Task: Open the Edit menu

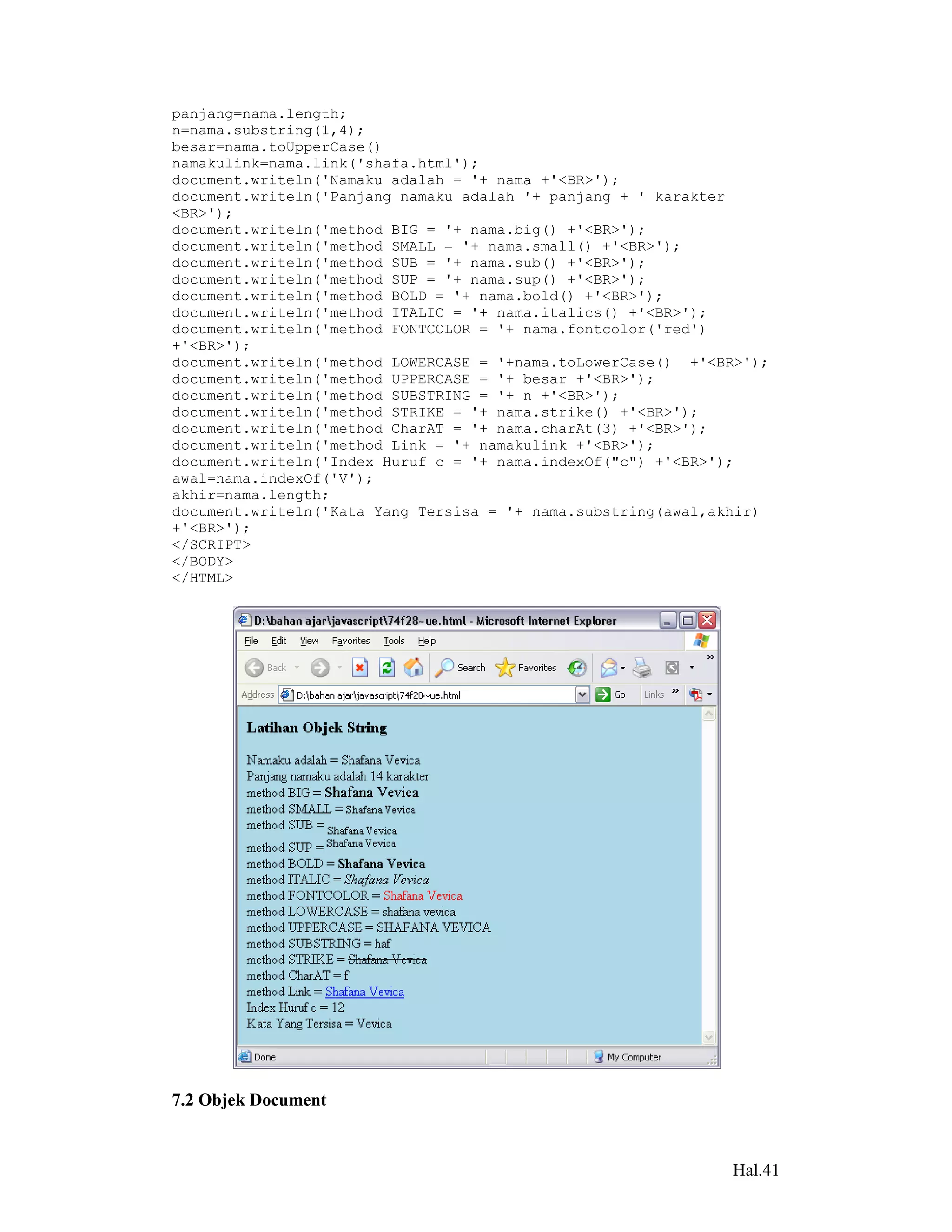Action: (x=278, y=641)
